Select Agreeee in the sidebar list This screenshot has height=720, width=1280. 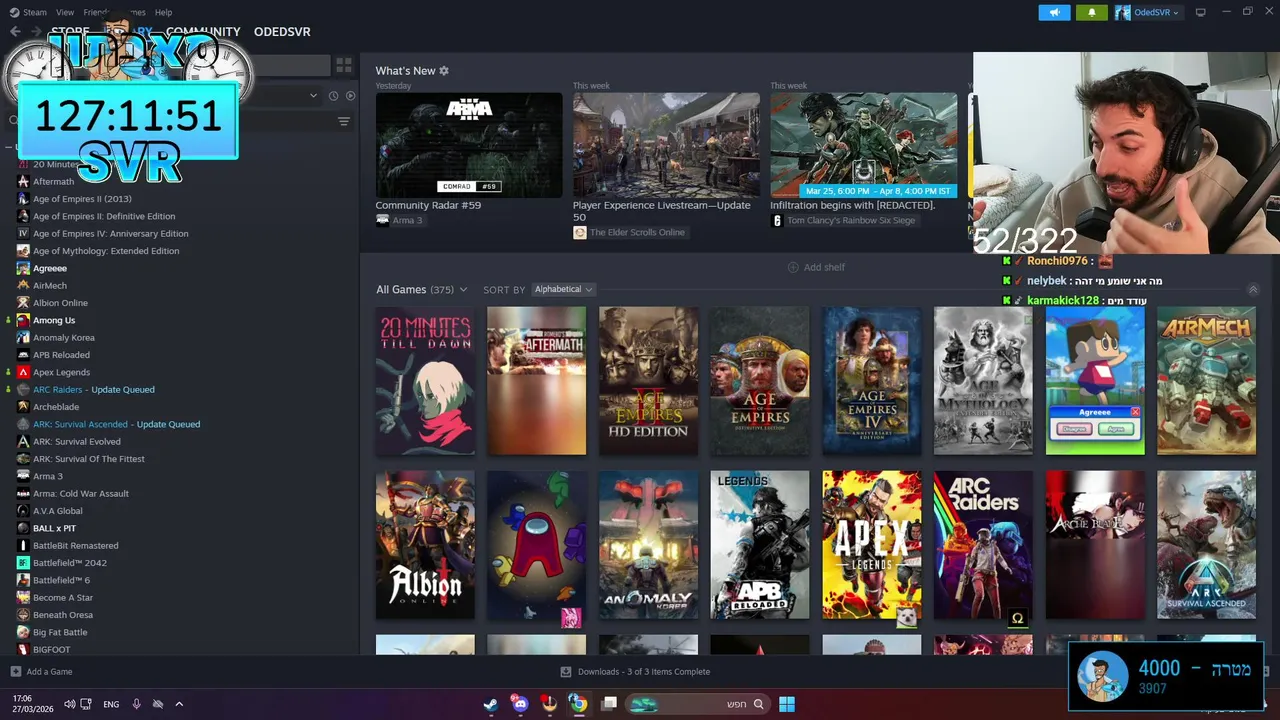[50, 268]
